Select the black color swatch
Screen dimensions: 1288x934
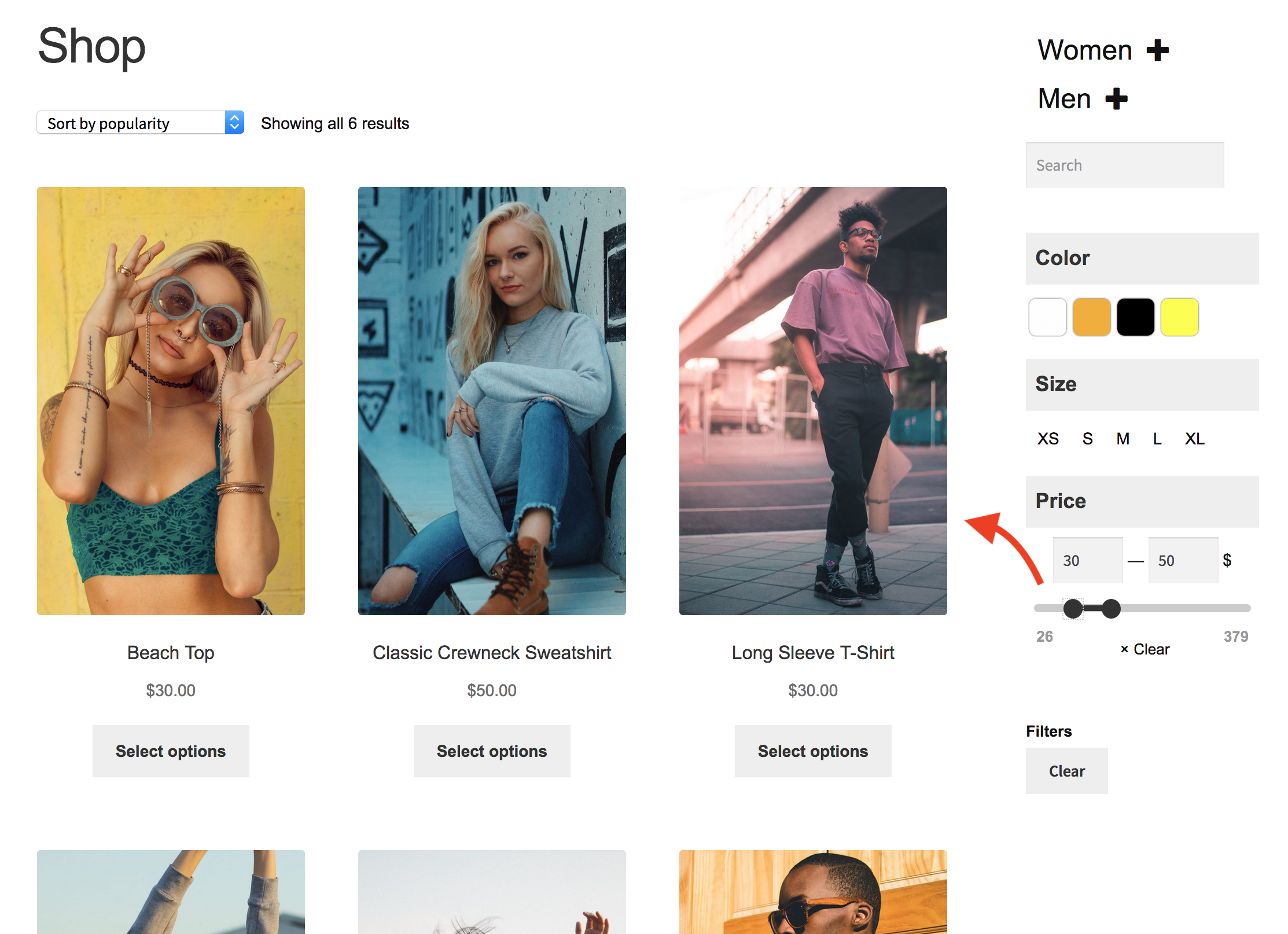click(1135, 317)
